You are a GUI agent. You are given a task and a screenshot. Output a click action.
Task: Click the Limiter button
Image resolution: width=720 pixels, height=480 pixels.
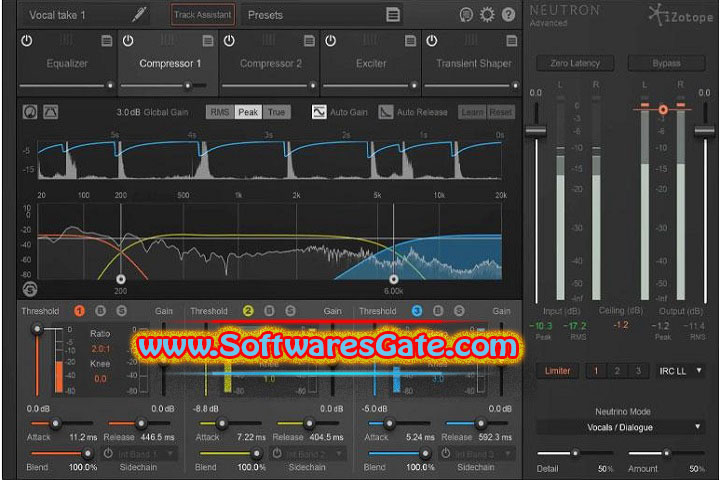click(557, 371)
